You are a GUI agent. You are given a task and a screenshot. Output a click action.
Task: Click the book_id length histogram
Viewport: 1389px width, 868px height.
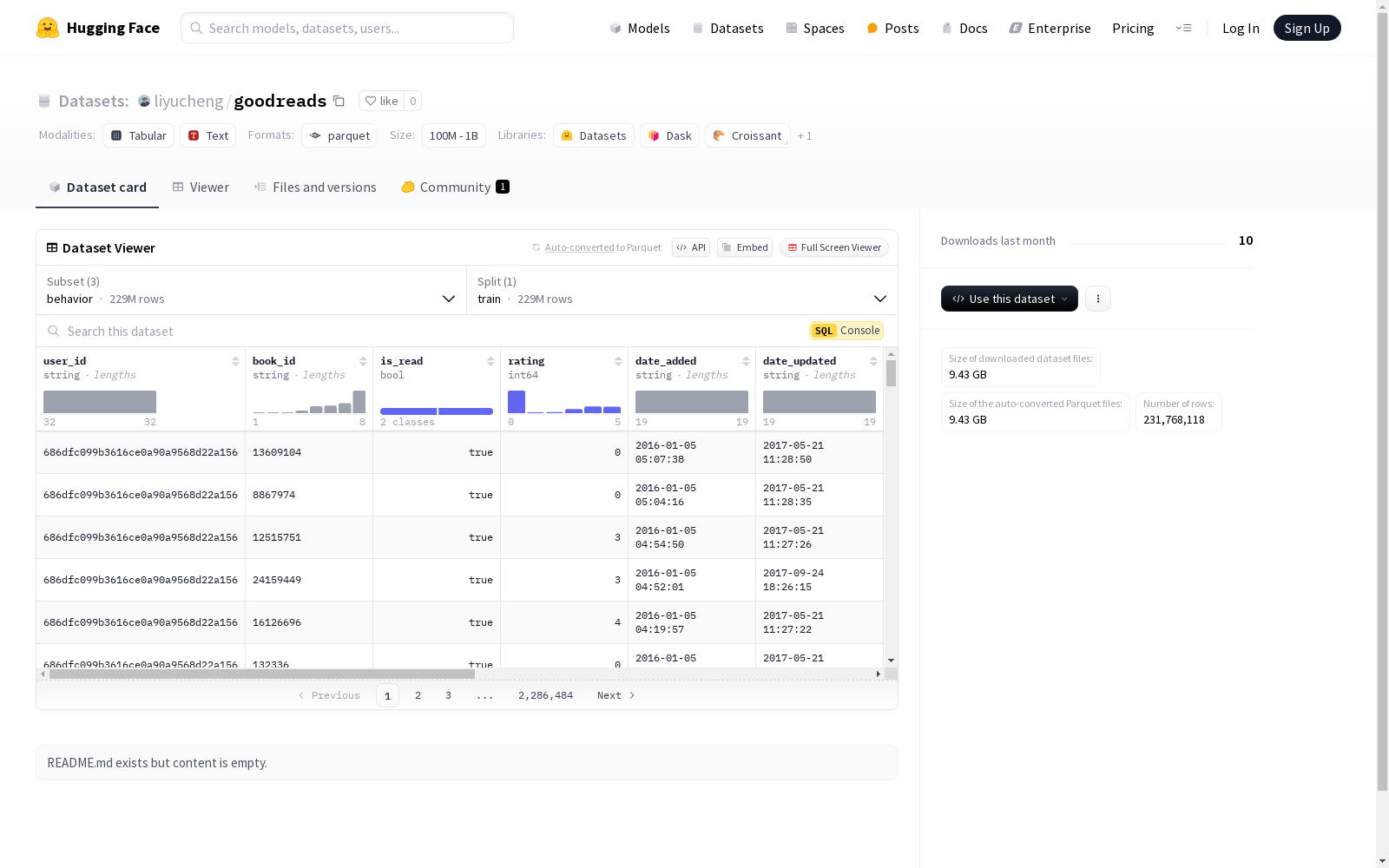coord(309,402)
